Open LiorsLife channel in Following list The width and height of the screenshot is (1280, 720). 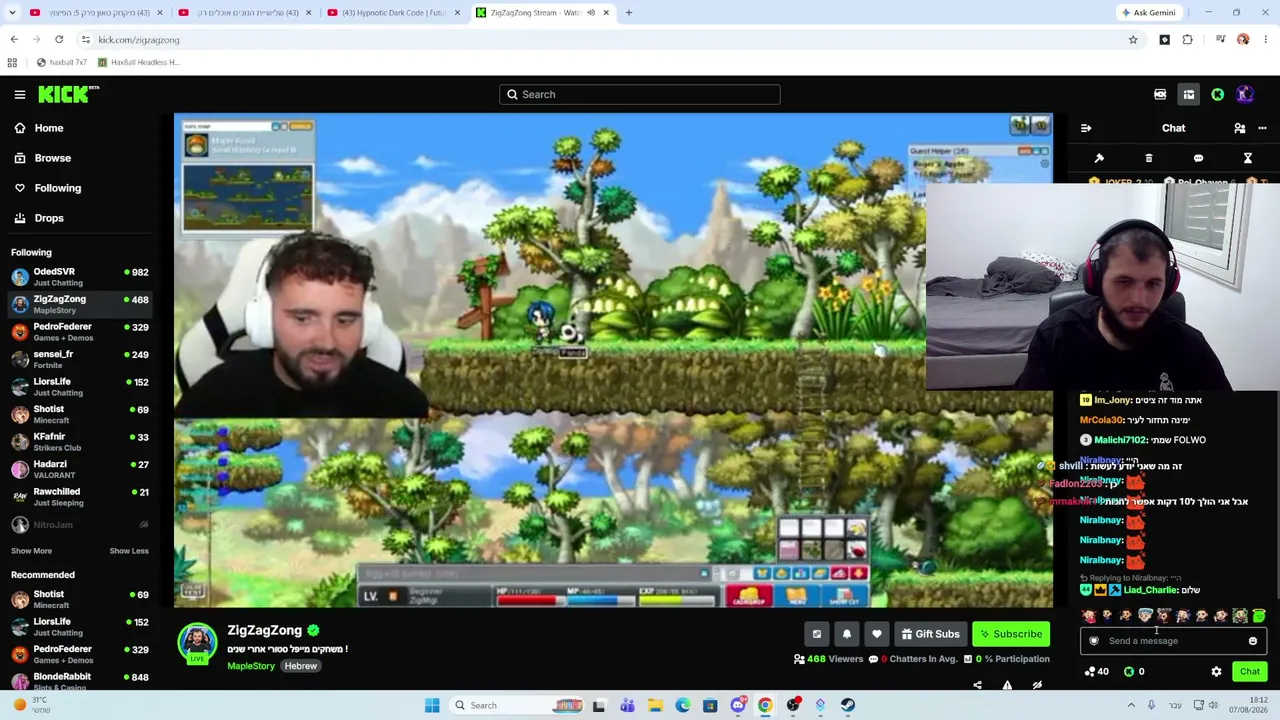click(x=80, y=387)
